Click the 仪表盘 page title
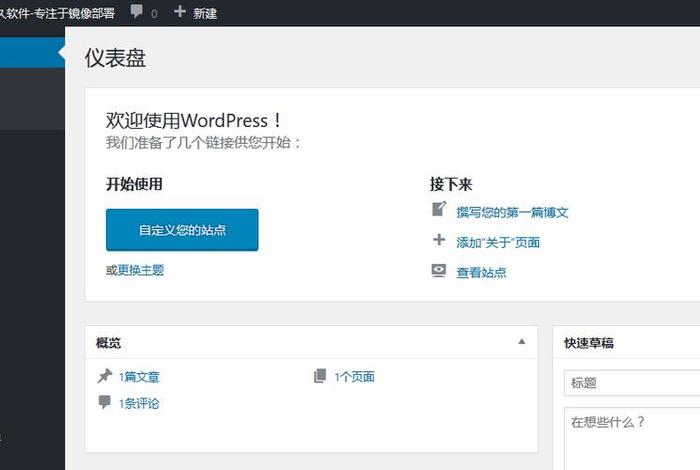Screen dimensions: 700x470 point(115,58)
